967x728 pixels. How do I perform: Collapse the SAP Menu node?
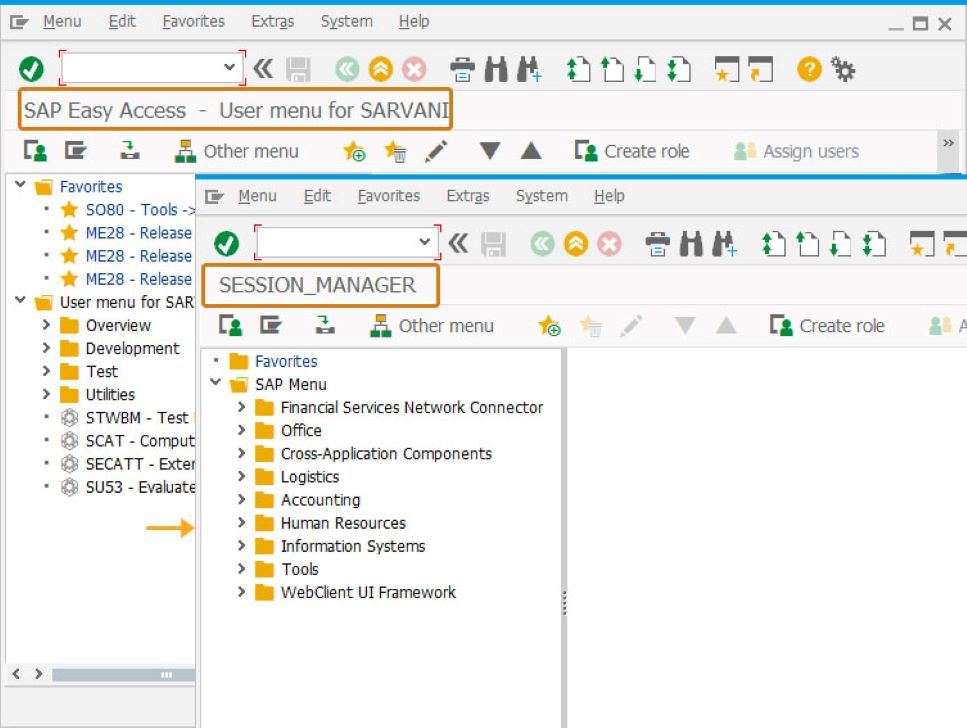[x=215, y=383]
